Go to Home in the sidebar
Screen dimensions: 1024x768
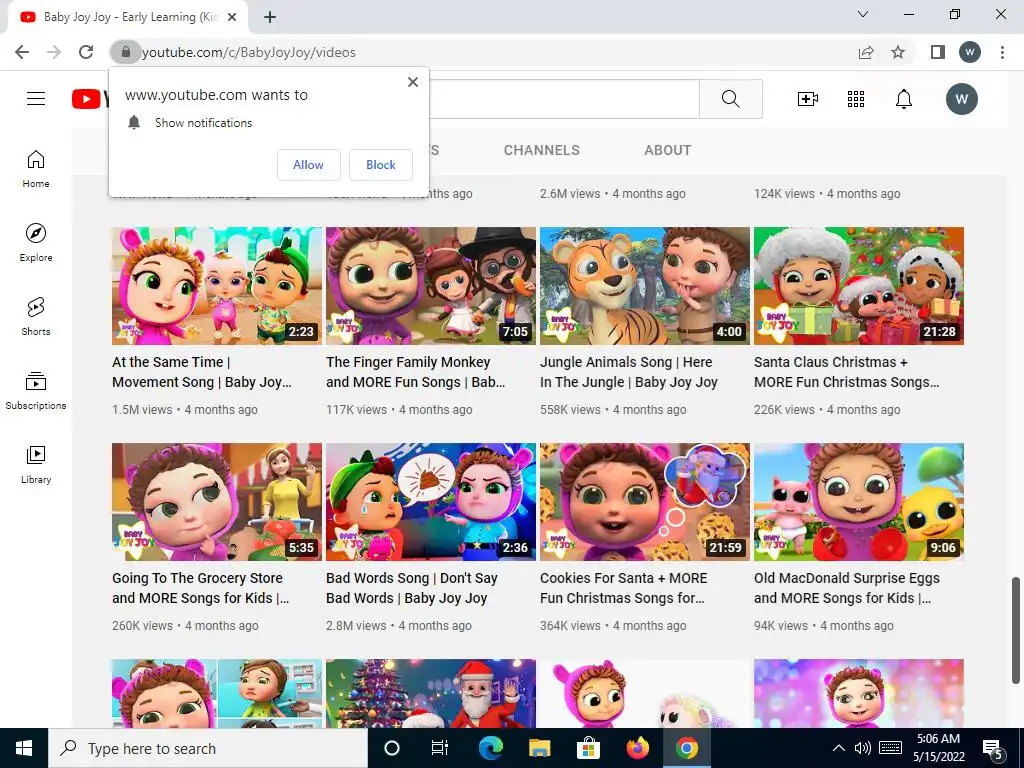coord(36,169)
